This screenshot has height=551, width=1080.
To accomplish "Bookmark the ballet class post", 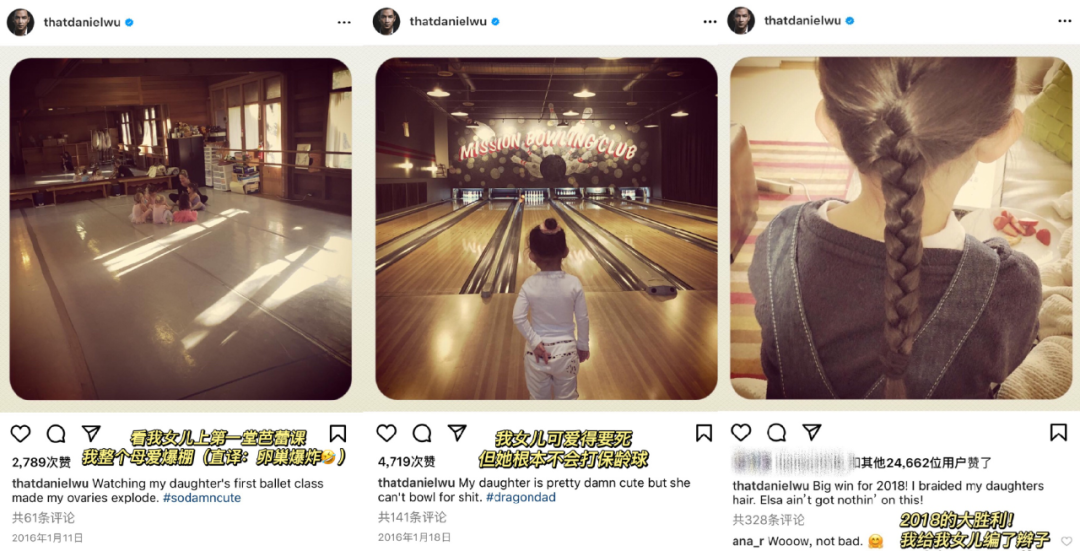I will pos(338,433).
